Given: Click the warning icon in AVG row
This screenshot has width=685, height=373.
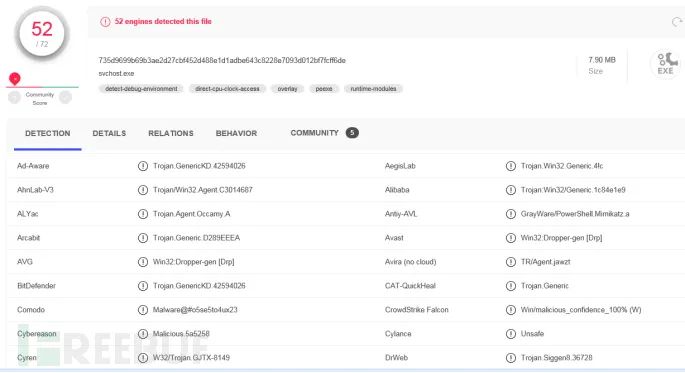Looking at the screenshot, I should pos(143,262).
